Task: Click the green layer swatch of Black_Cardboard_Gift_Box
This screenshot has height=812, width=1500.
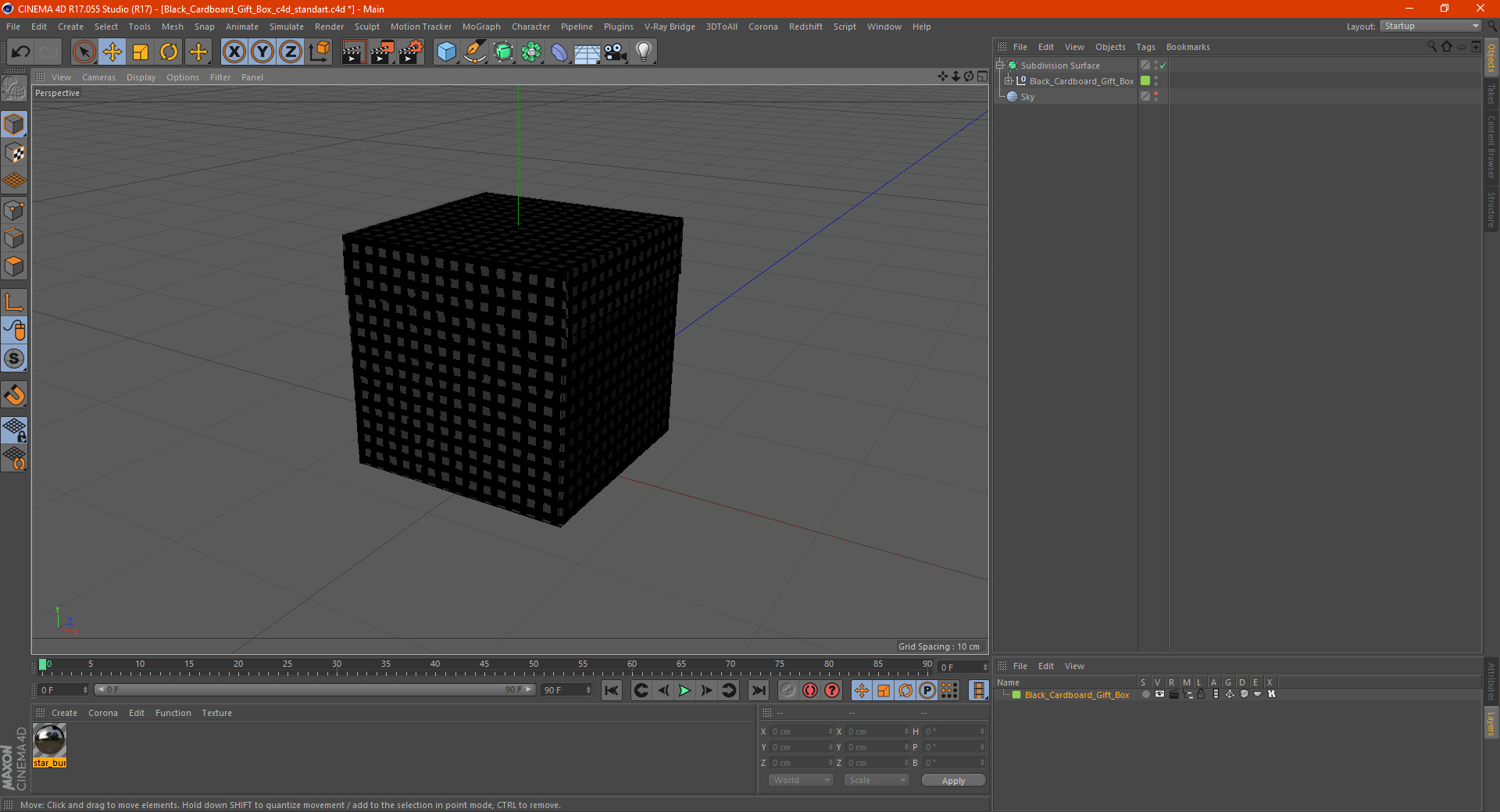Action: click(x=1145, y=81)
